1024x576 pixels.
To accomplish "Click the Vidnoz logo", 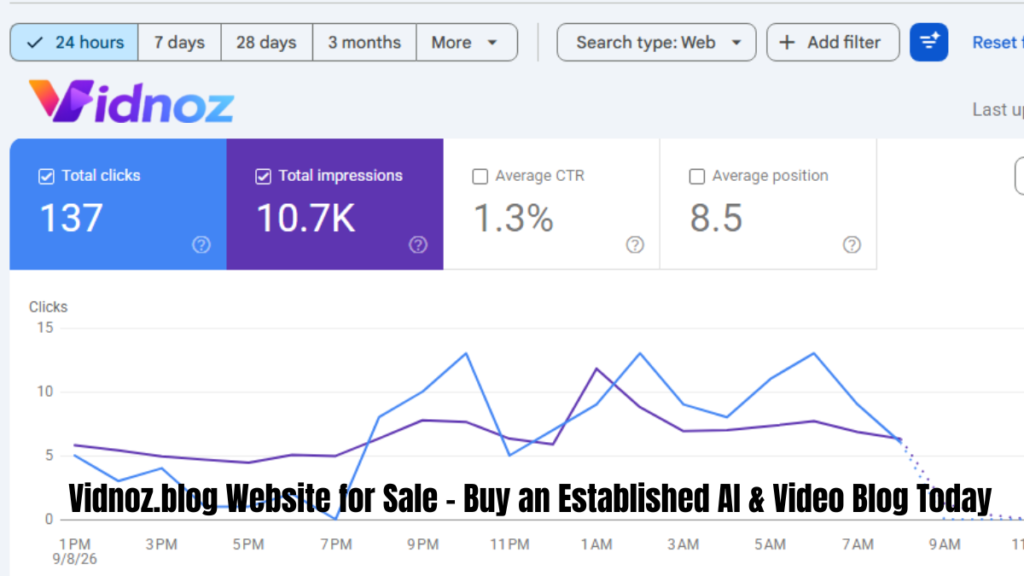I will click(x=131, y=101).
